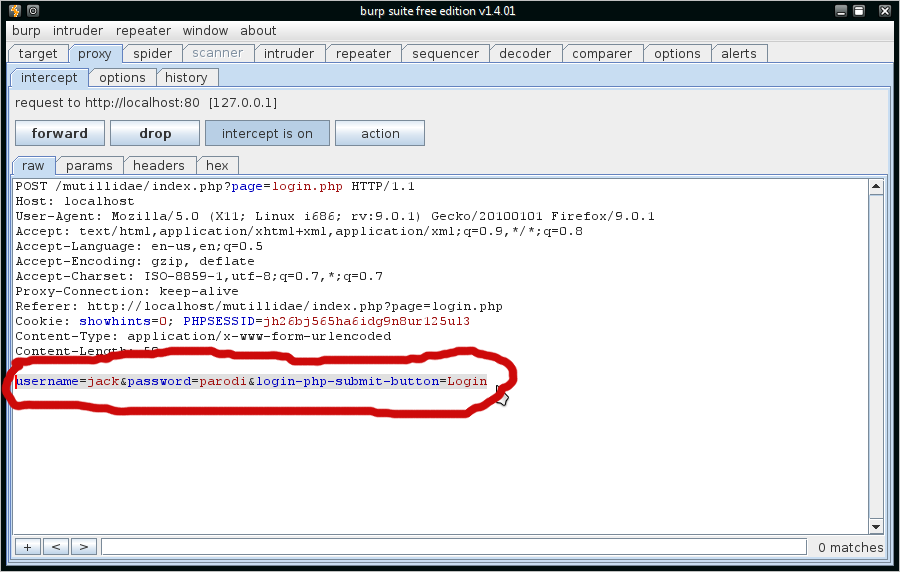Toggle the 'intercept is on' button
The image size is (900, 572).
point(267,133)
